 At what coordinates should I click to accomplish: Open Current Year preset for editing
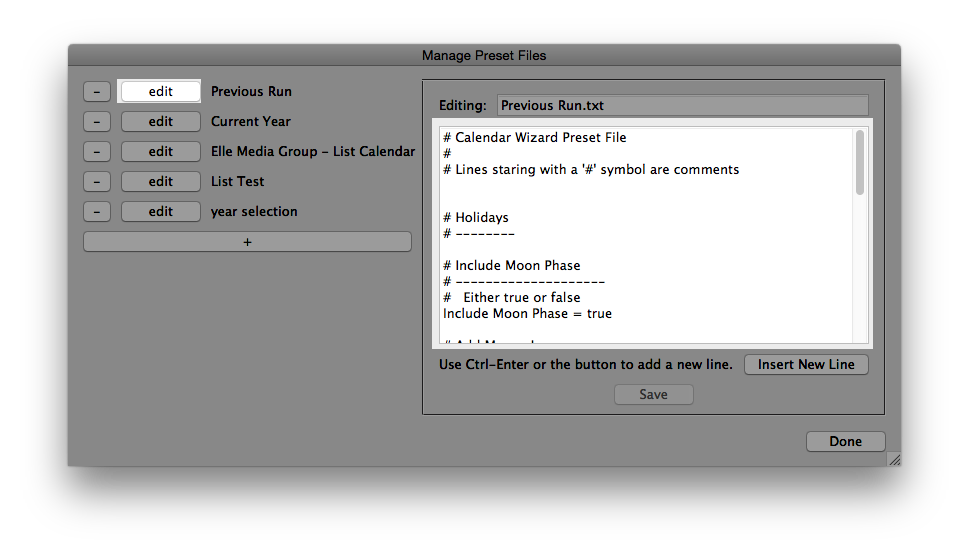coord(160,121)
